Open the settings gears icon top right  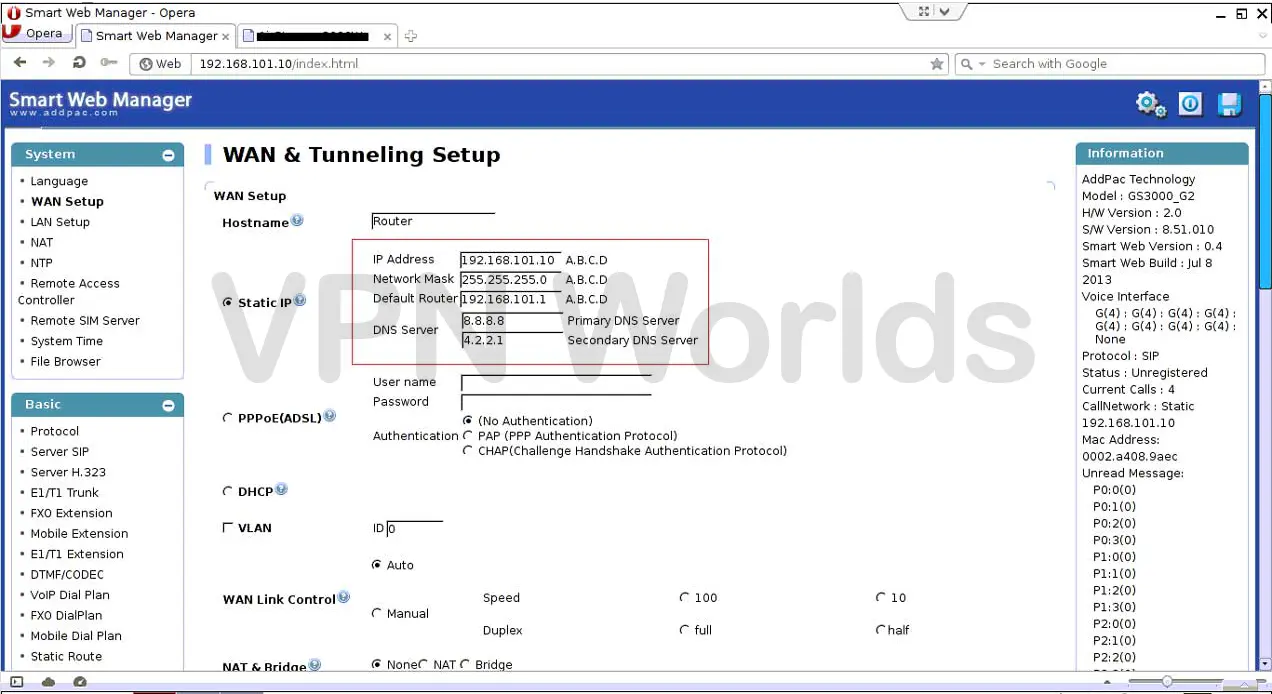(x=1150, y=103)
